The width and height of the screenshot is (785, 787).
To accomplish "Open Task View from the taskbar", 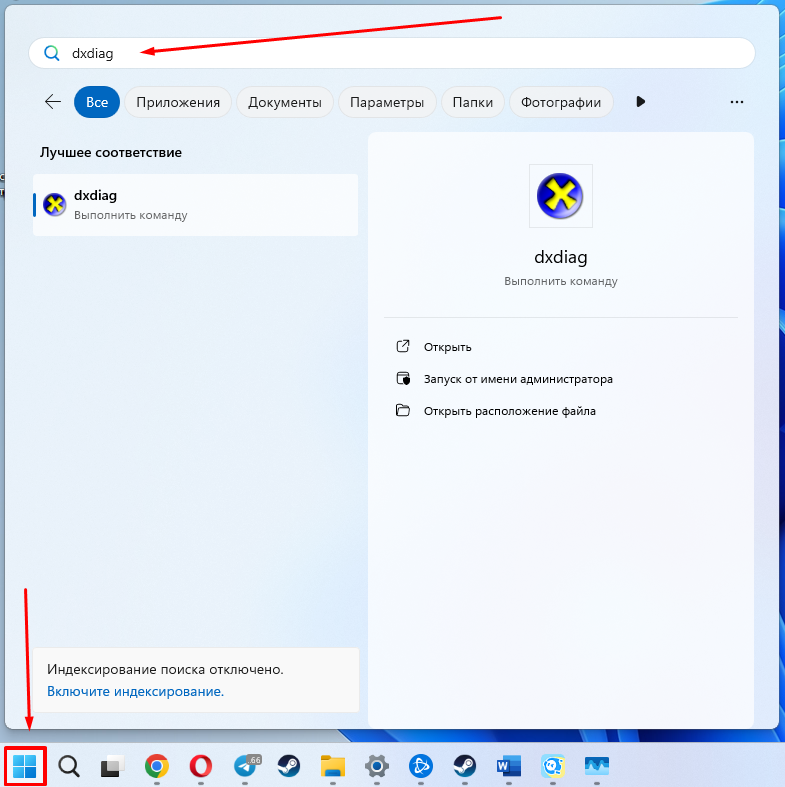I will pos(112,766).
